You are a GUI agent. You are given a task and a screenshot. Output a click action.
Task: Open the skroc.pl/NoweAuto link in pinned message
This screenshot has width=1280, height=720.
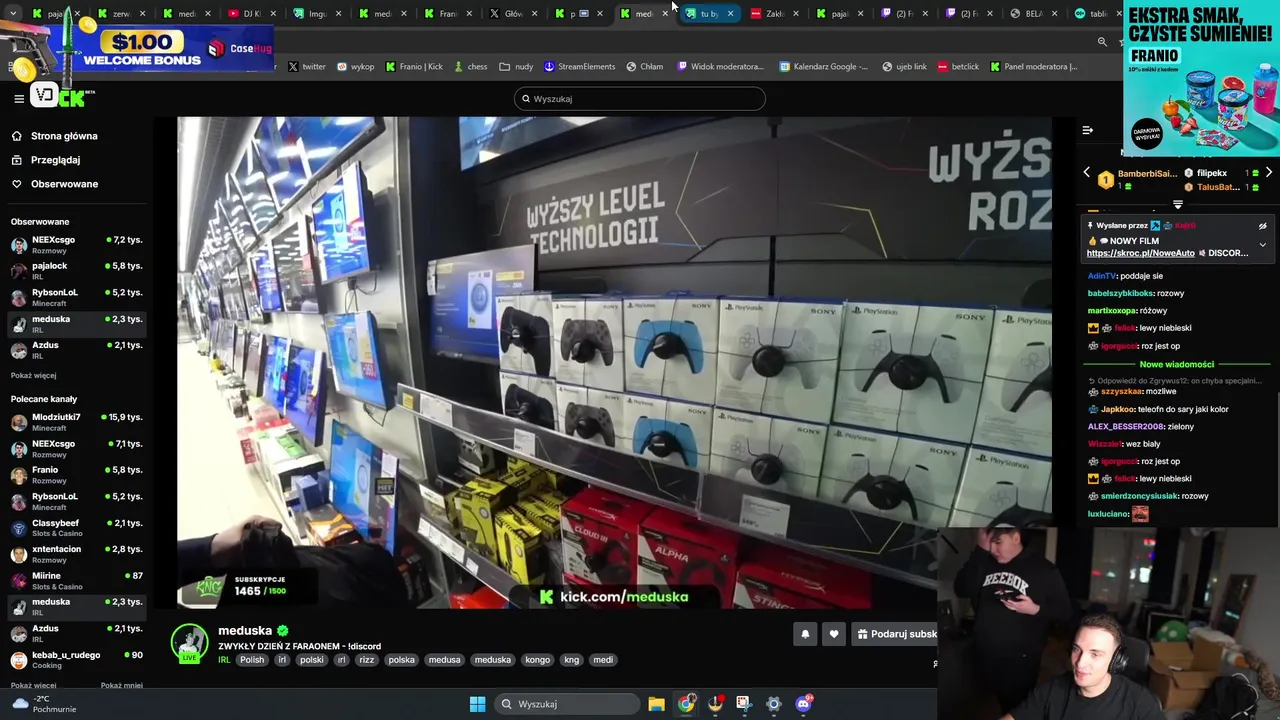(x=1140, y=253)
